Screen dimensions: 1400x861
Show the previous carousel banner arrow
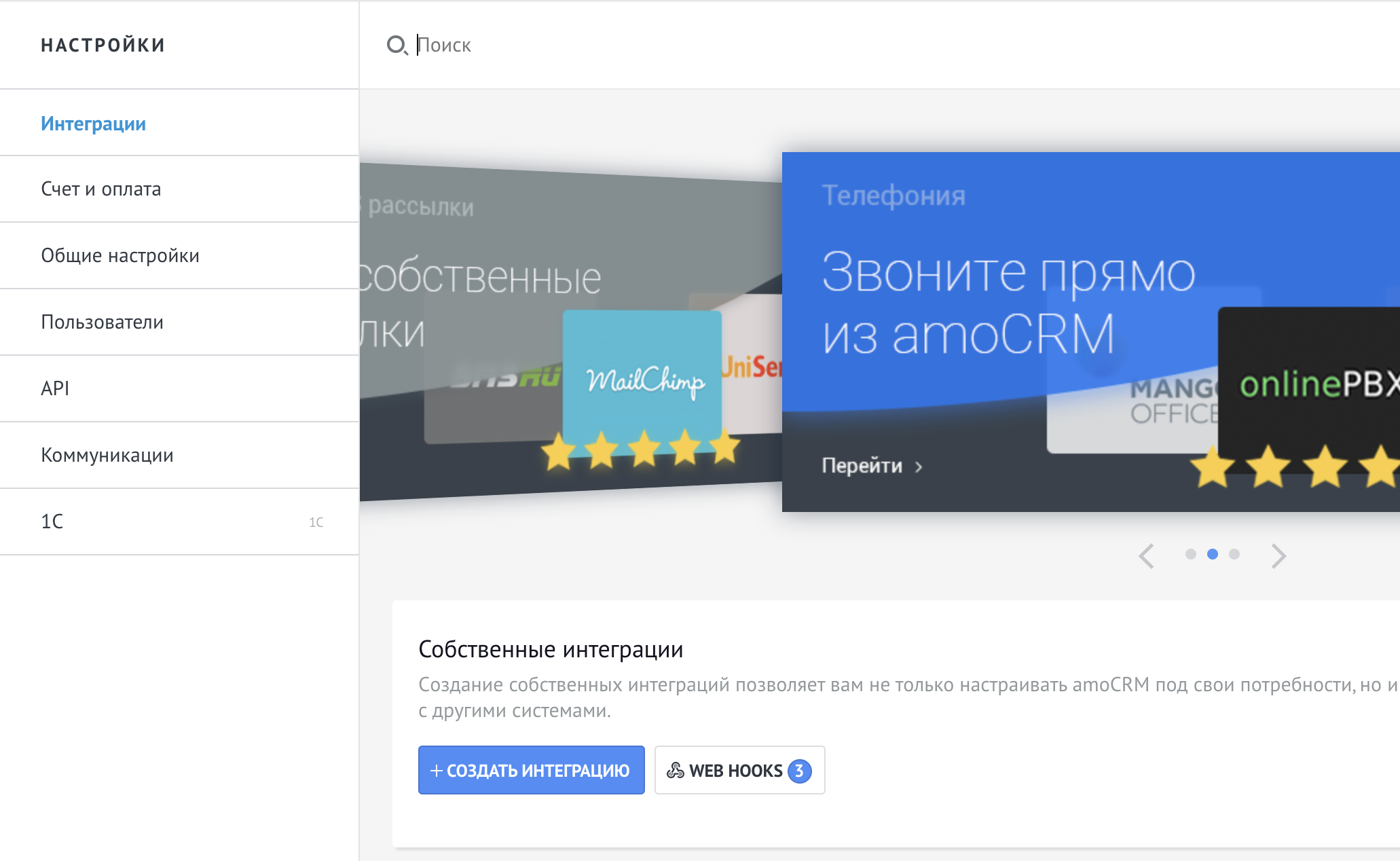pyautogui.click(x=1147, y=555)
